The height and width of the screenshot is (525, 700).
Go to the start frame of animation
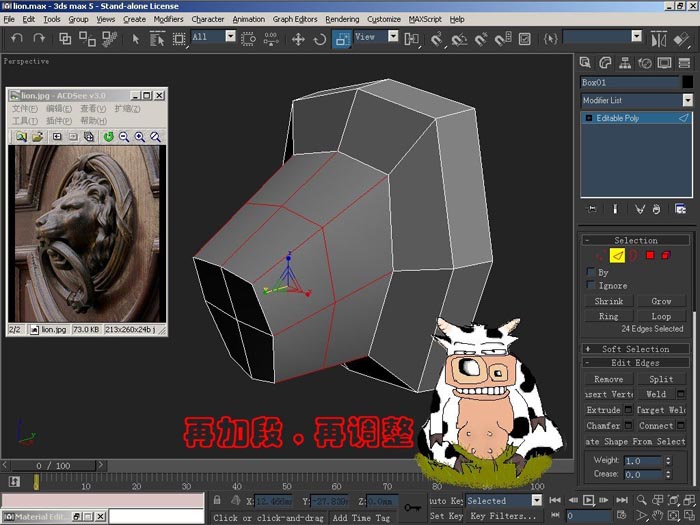pos(555,500)
